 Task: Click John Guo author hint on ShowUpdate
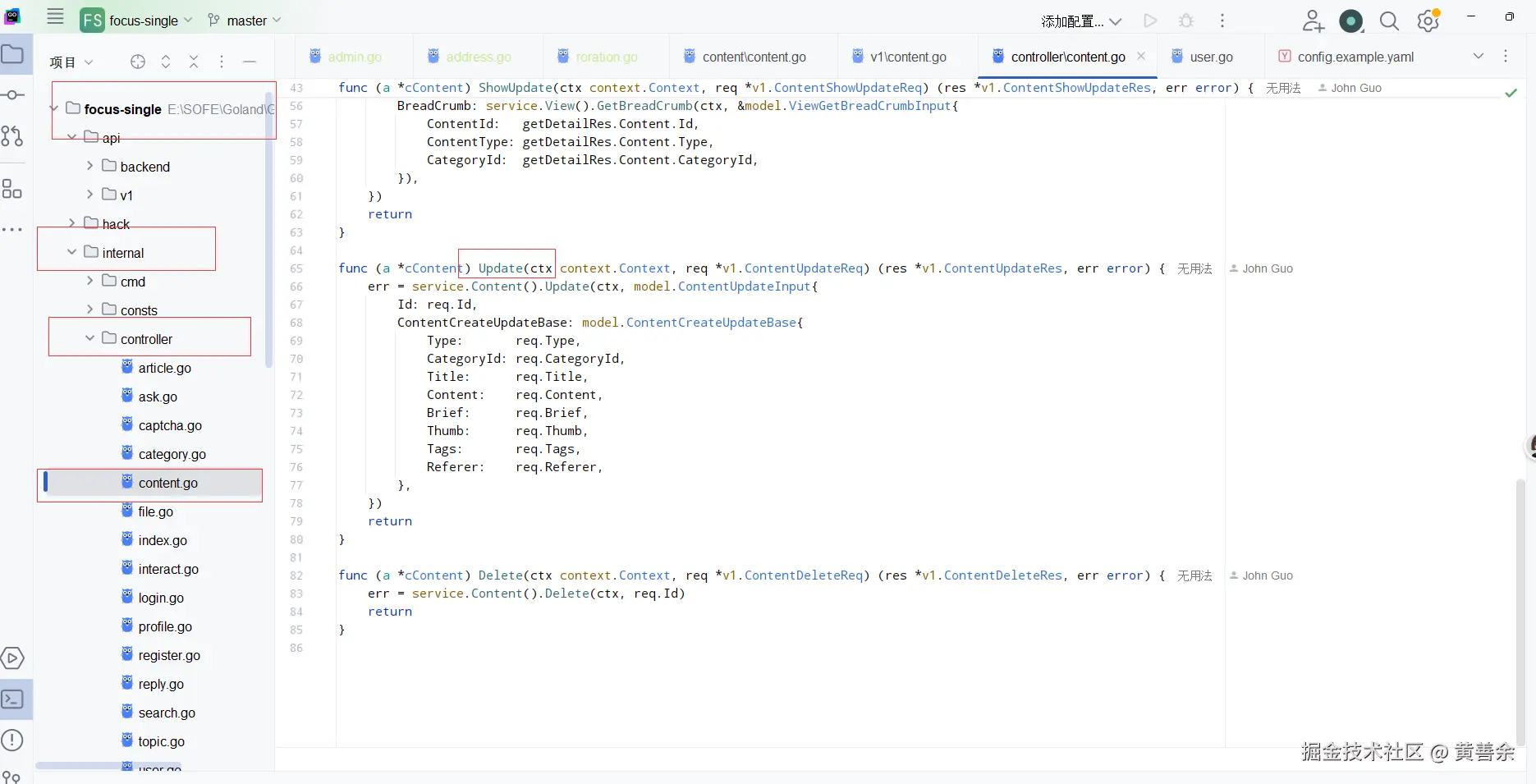(x=1350, y=88)
